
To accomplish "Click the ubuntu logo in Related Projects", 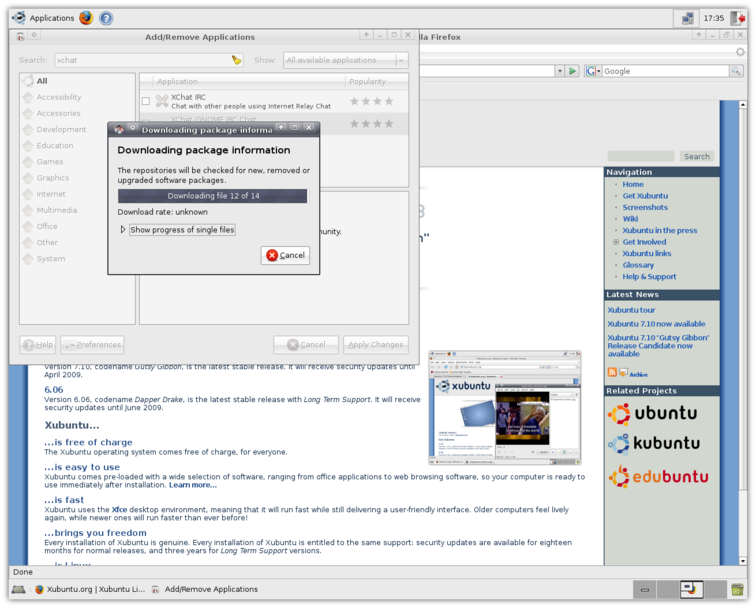I will pos(653,414).
